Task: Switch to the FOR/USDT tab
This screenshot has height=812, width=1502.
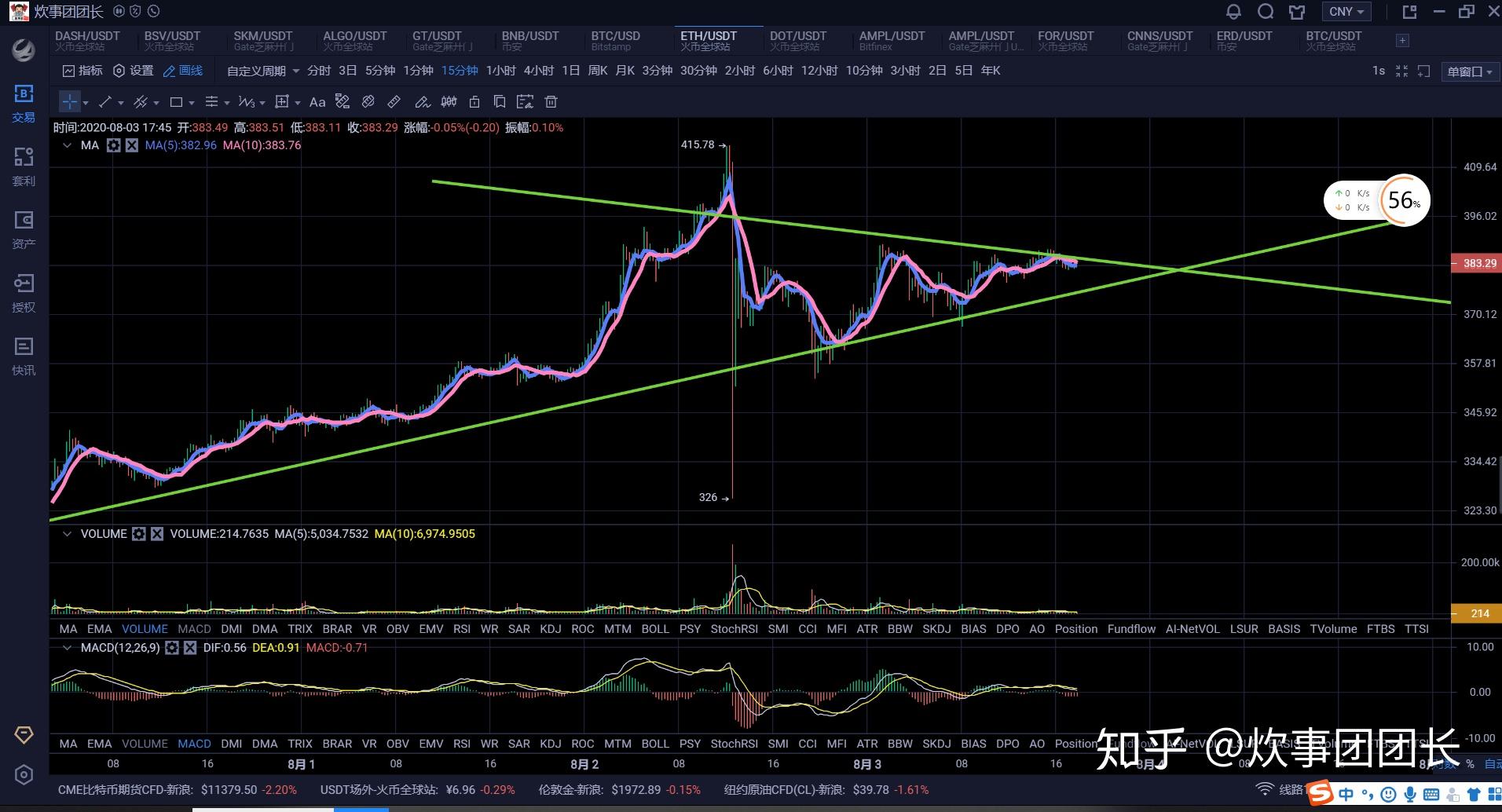Action: 1066,41
